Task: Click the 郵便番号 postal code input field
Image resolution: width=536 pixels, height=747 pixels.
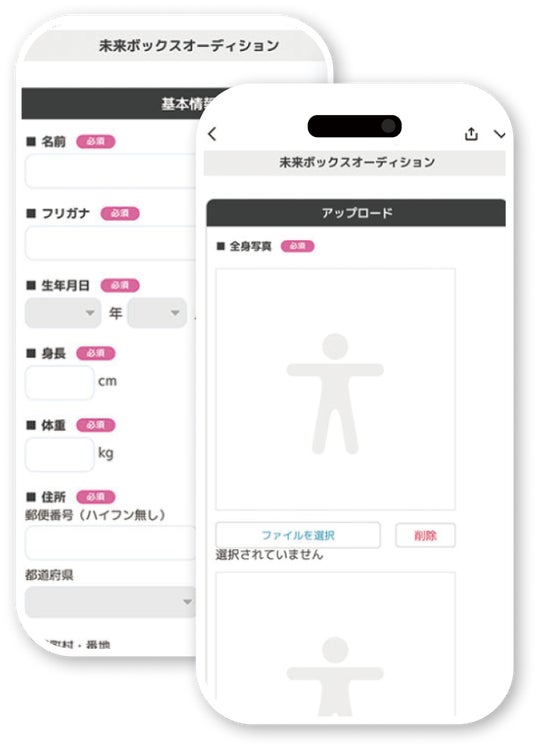Action: coord(111,543)
